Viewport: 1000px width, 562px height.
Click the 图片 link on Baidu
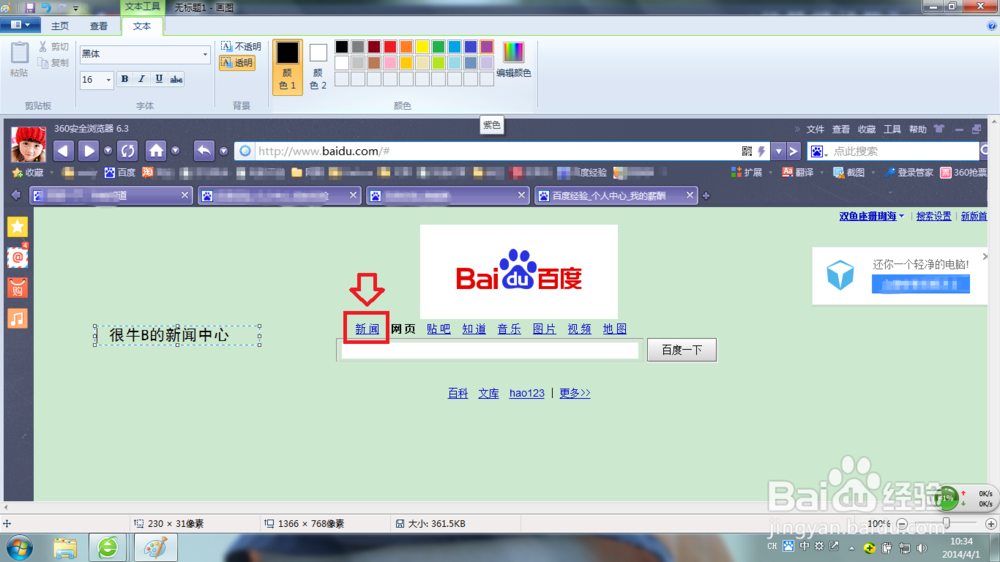(544, 329)
